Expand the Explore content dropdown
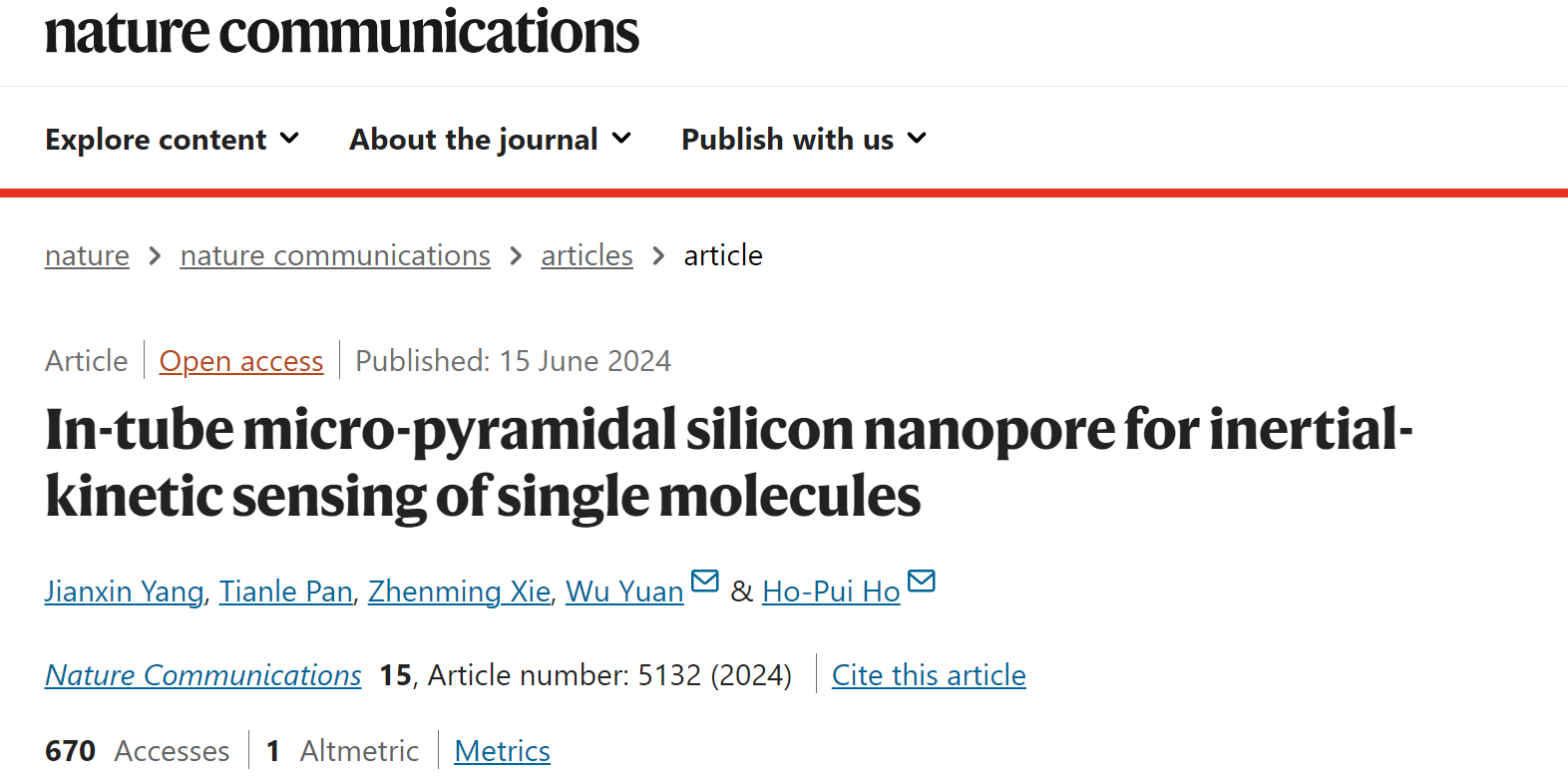 [173, 139]
